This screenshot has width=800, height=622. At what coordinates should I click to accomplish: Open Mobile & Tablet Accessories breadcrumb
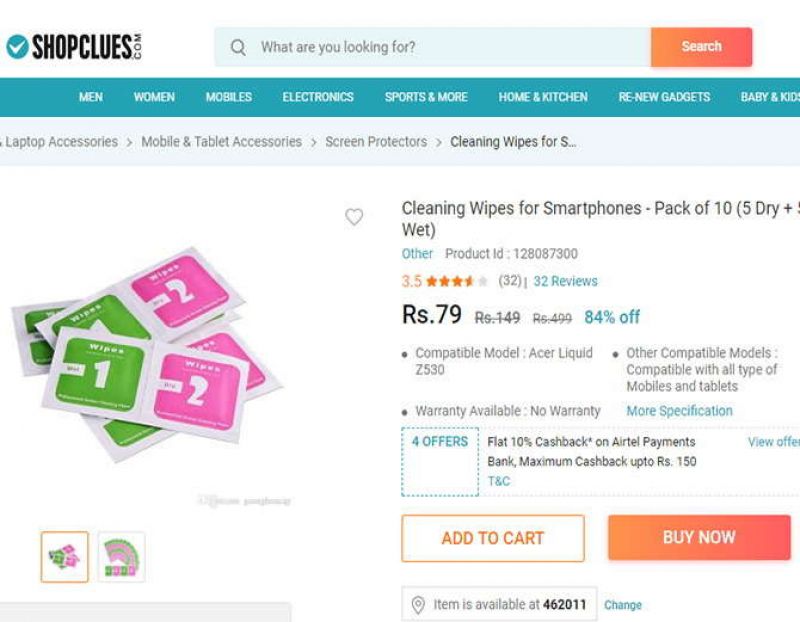click(x=221, y=142)
